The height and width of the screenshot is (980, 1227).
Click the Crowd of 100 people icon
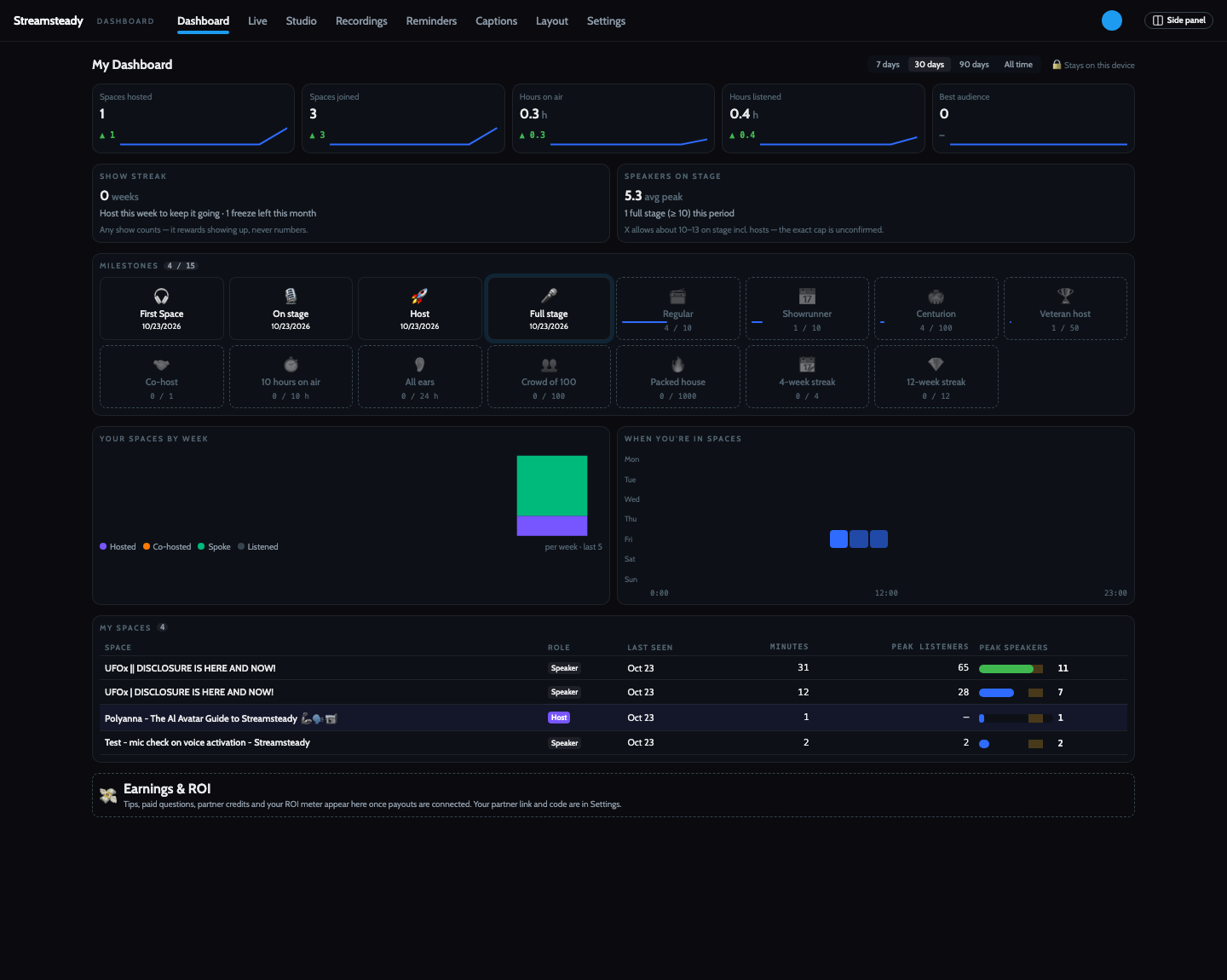click(x=549, y=364)
